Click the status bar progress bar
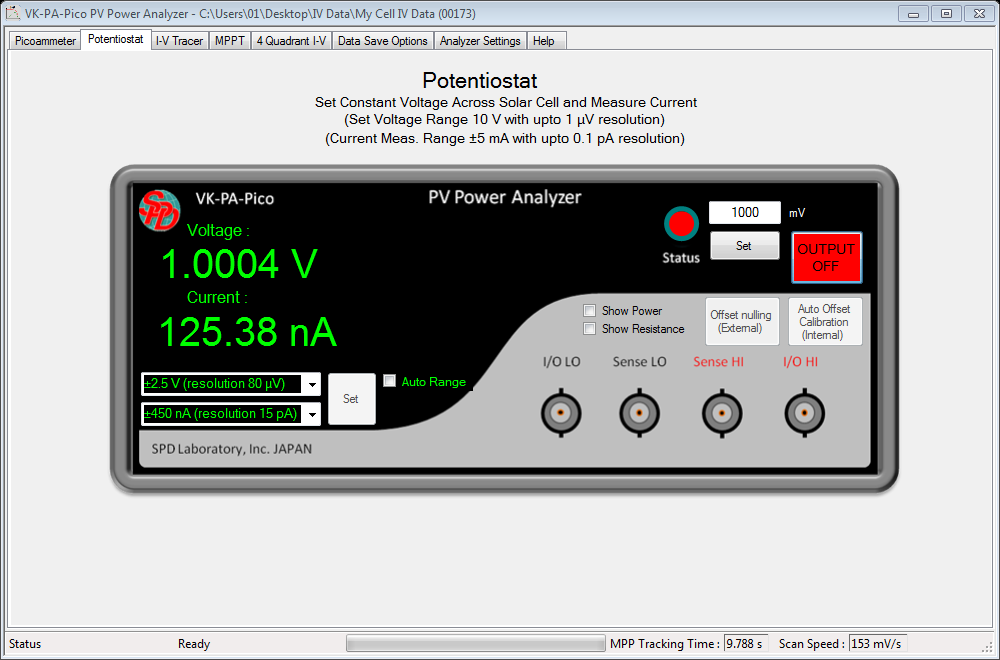The height and width of the screenshot is (660, 1000). tap(475, 643)
